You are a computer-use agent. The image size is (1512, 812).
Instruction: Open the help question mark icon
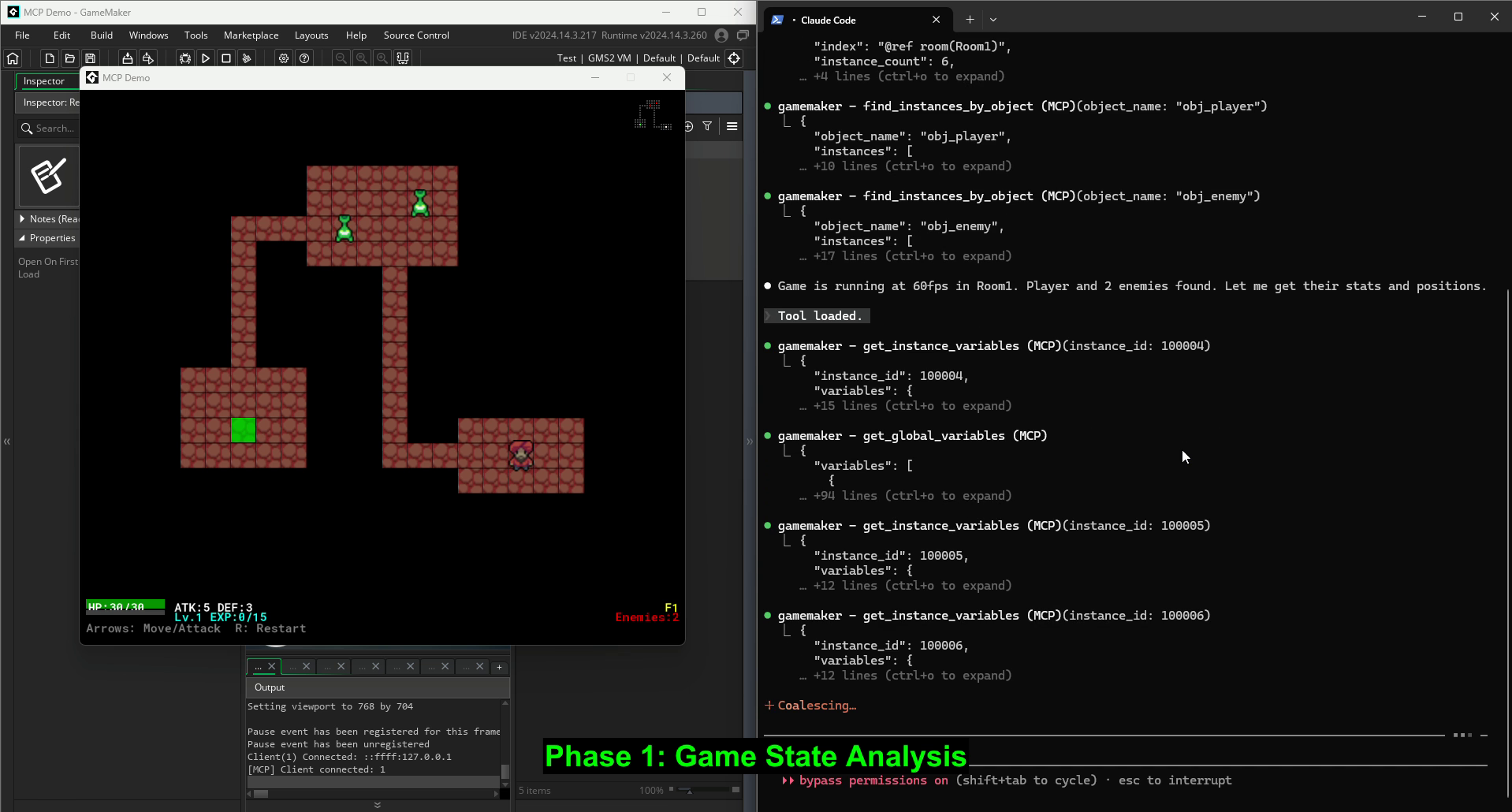click(x=304, y=58)
